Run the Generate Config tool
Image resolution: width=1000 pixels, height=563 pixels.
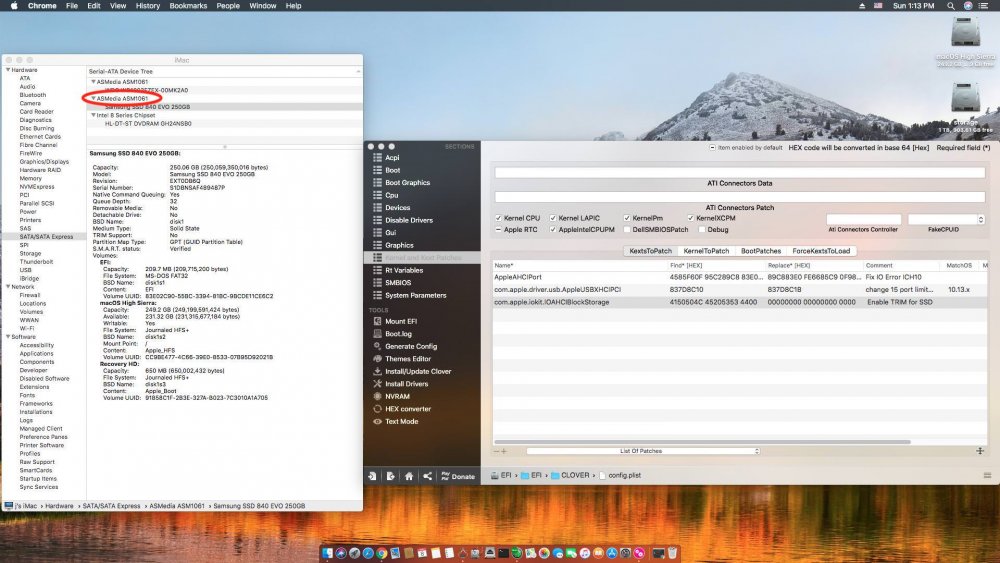[411, 346]
